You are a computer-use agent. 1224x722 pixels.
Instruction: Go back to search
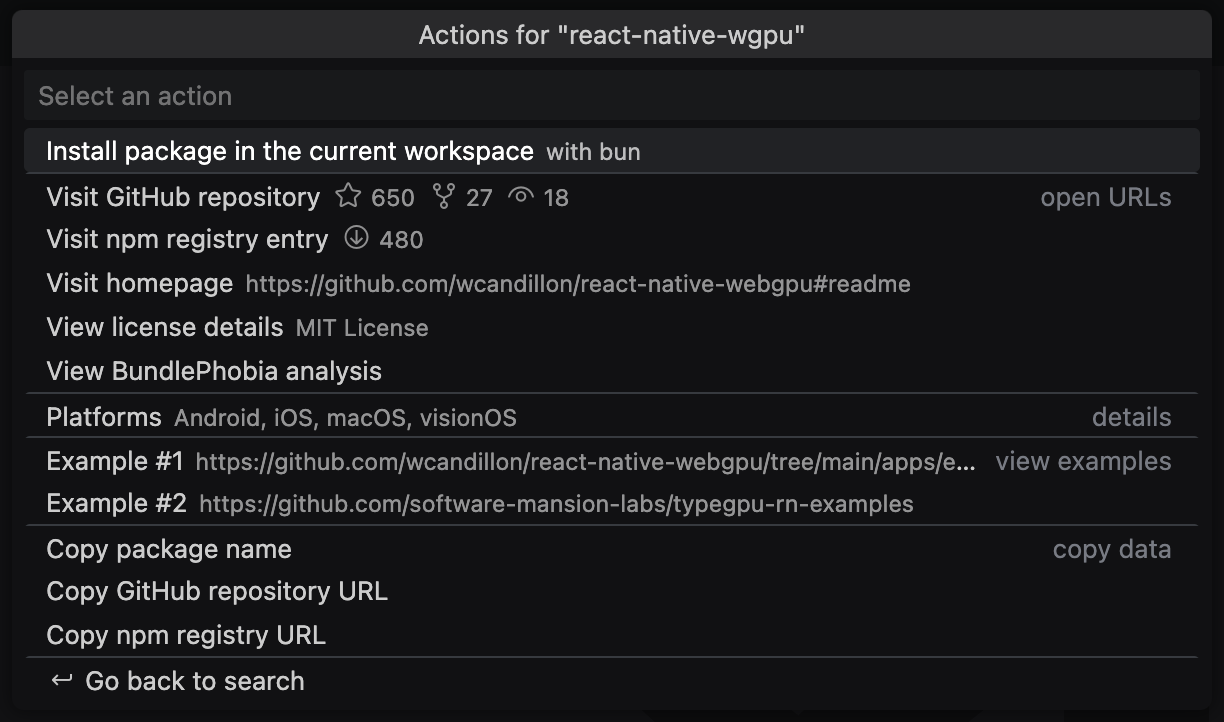pos(611,681)
